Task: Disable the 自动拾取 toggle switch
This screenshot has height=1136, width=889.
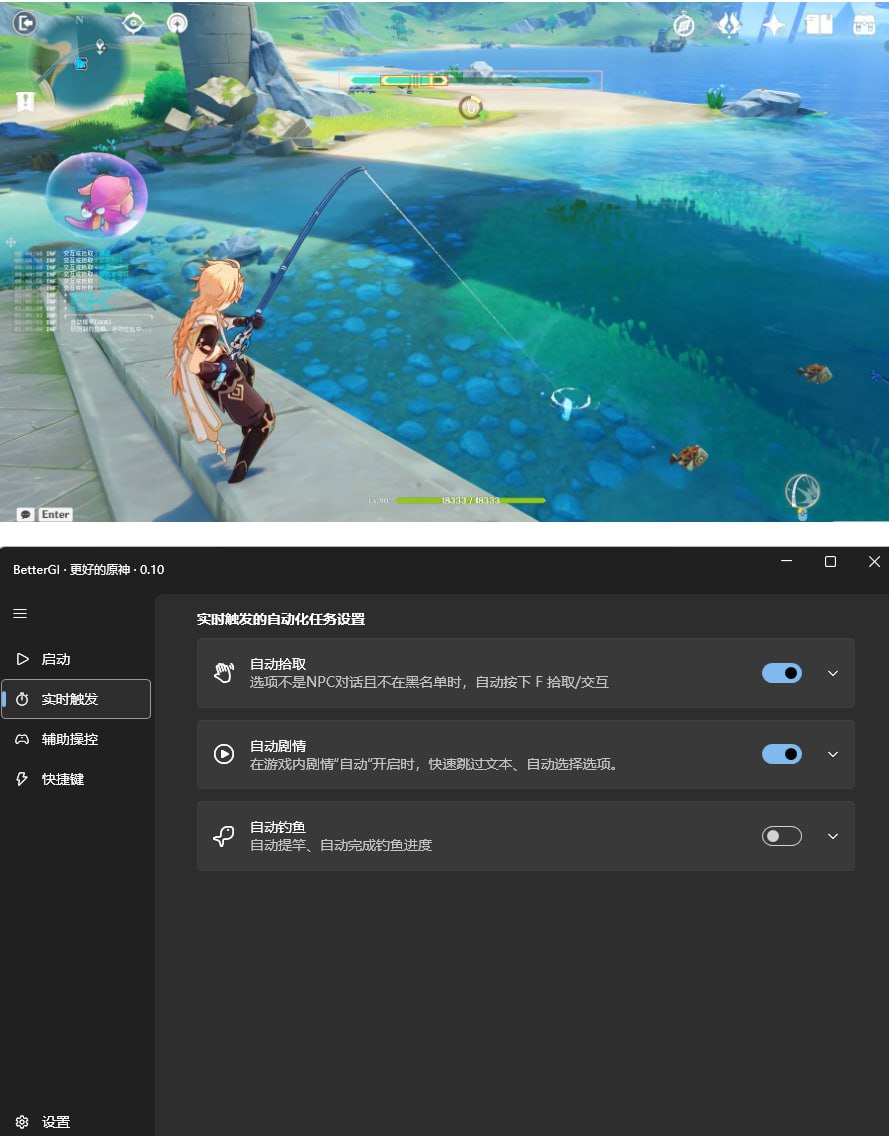Action: [x=781, y=673]
